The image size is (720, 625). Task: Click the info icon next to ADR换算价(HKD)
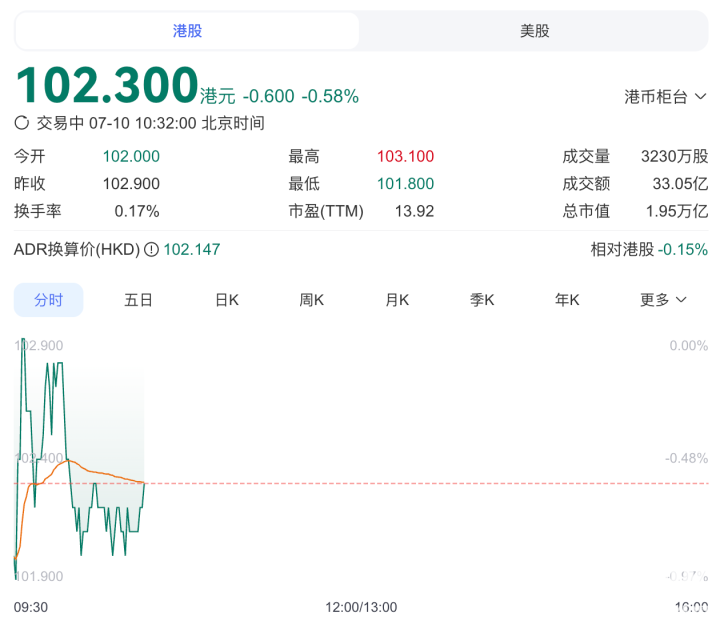pos(151,249)
